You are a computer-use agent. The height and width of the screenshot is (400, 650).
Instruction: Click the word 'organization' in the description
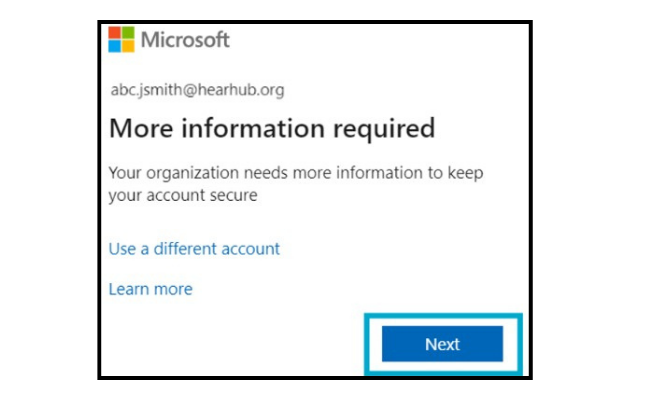(x=192, y=174)
